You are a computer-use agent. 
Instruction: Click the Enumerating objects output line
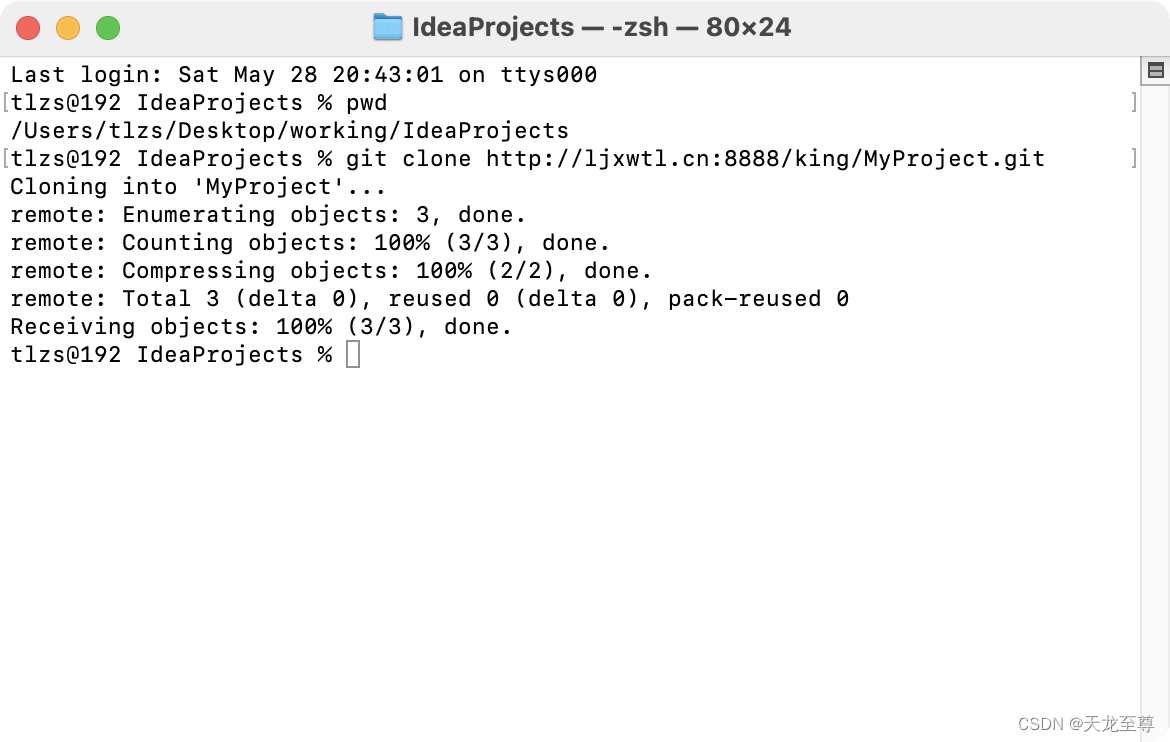(x=268, y=215)
